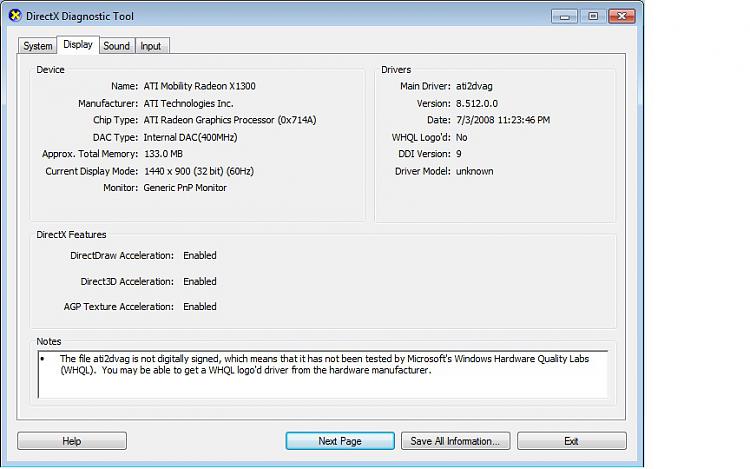Click driver date '7/3/2008 11:23:46 PM'
Image resolution: width=750 pixels, height=469 pixels.
coord(503,120)
